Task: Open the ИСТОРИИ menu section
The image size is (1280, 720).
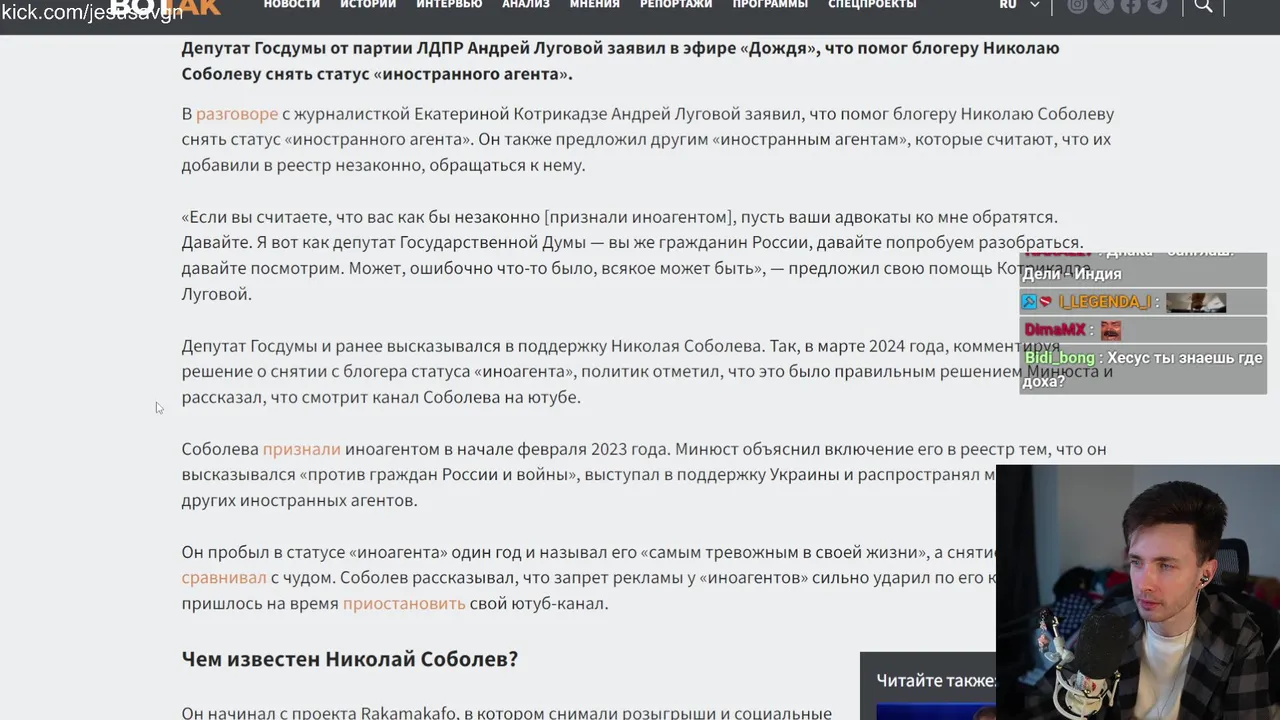Action: 368,5
